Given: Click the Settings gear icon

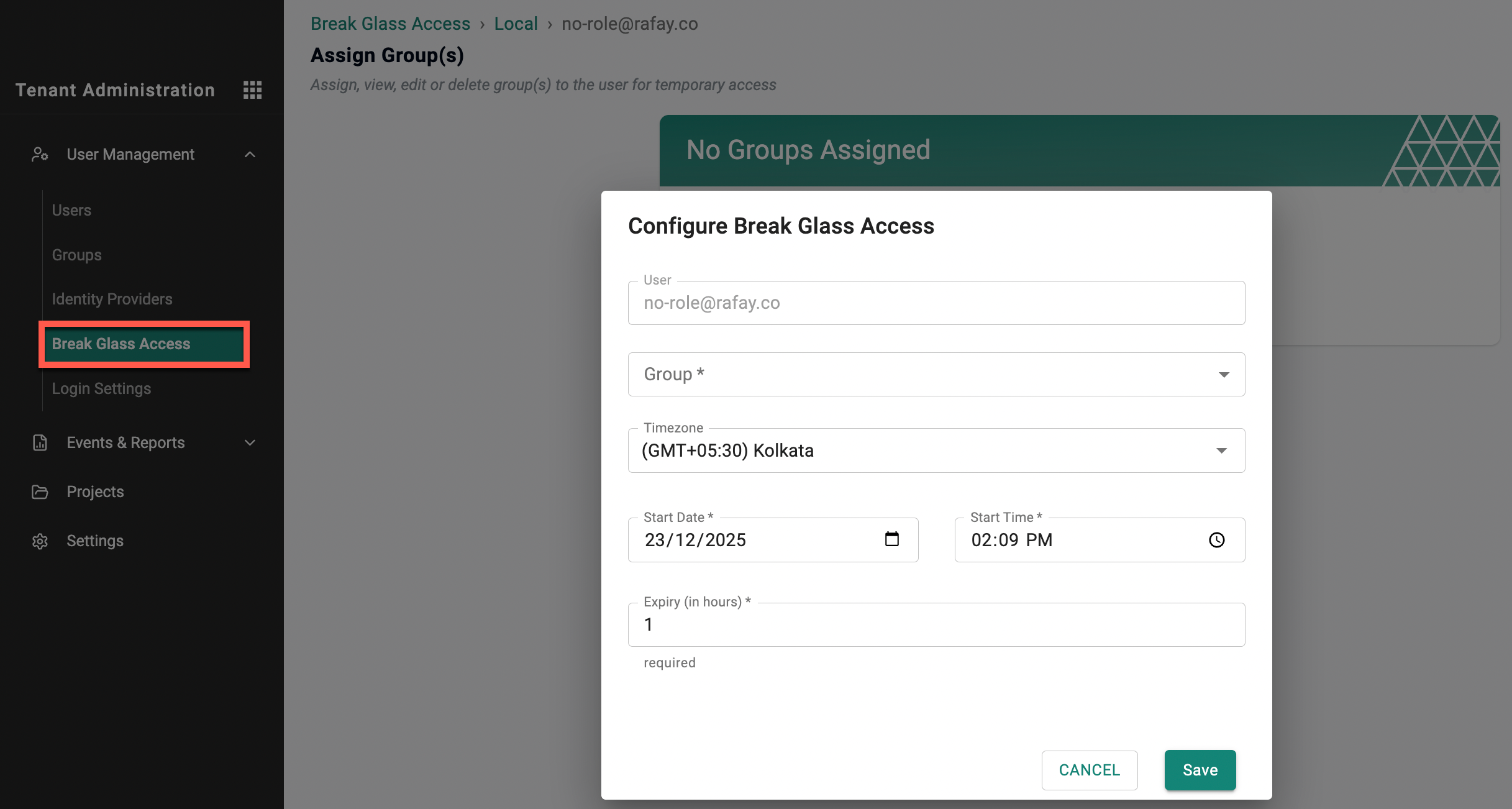Looking at the screenshot, I should pyautogui.click(x=40, y=541).
